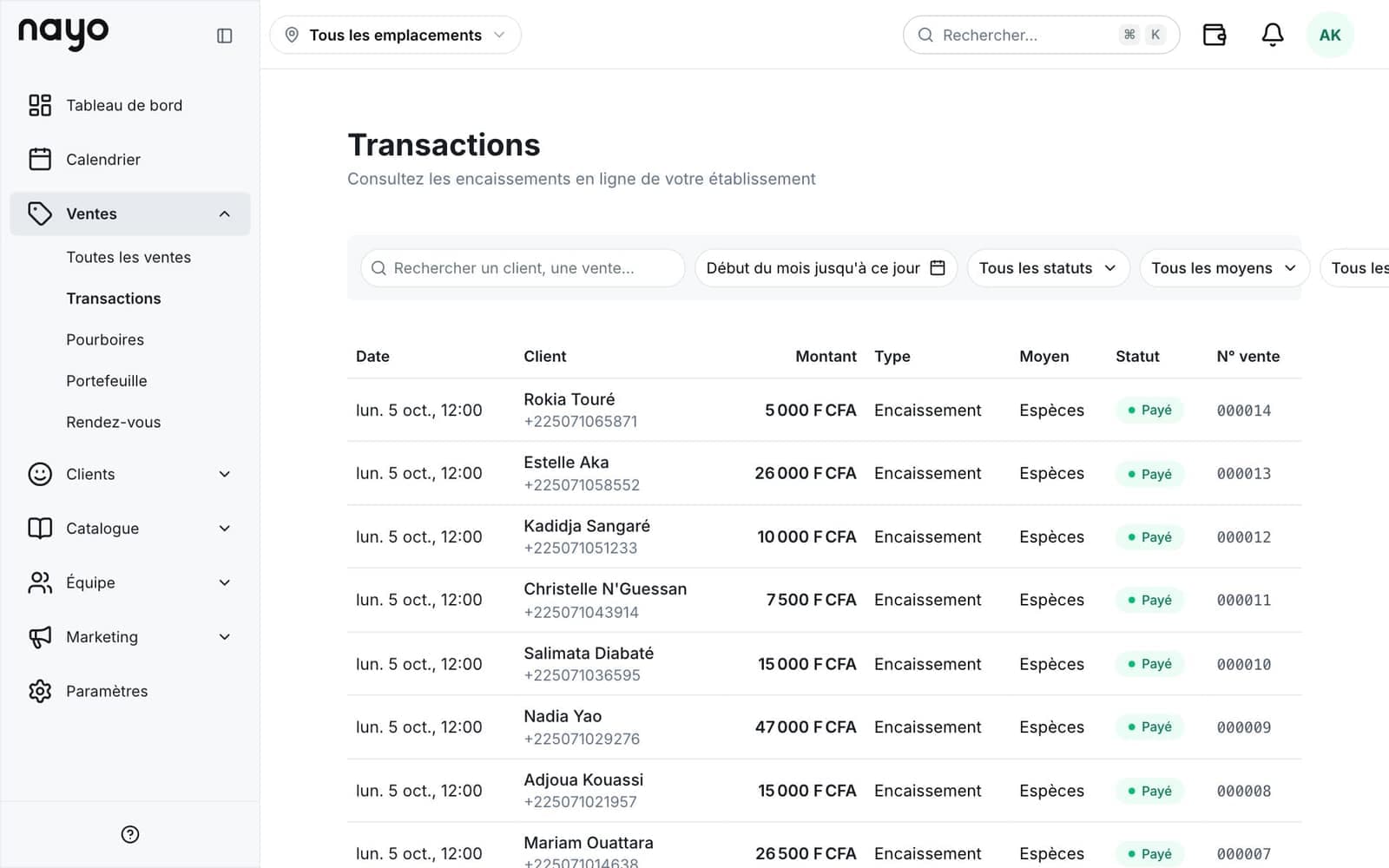Open Rokia Touré transaction row
The height and width of the screenshot is (868, 1389).
(x=824, y=410)
